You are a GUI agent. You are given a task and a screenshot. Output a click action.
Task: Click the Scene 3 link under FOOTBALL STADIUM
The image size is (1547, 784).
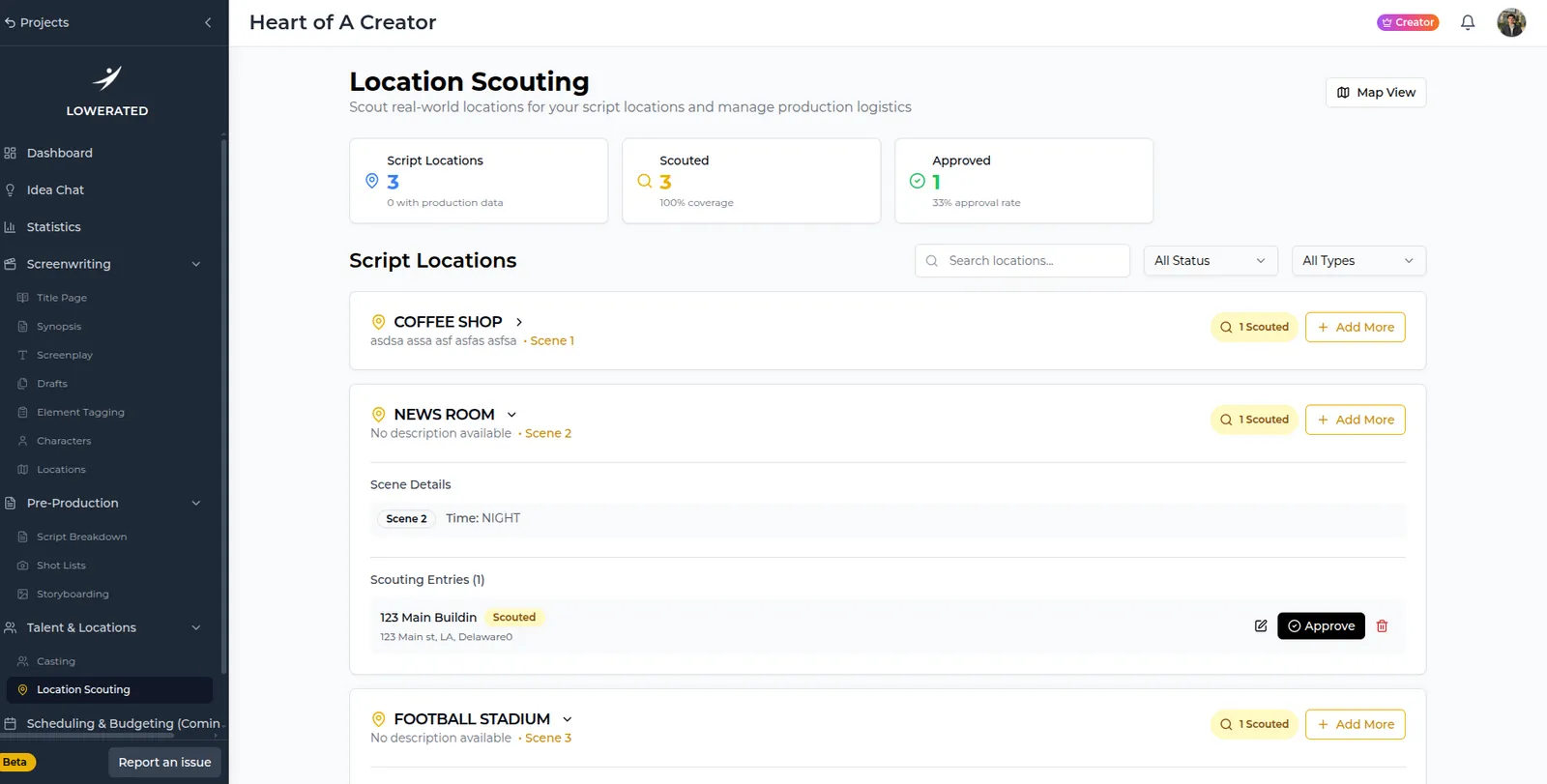click(548, 739)
